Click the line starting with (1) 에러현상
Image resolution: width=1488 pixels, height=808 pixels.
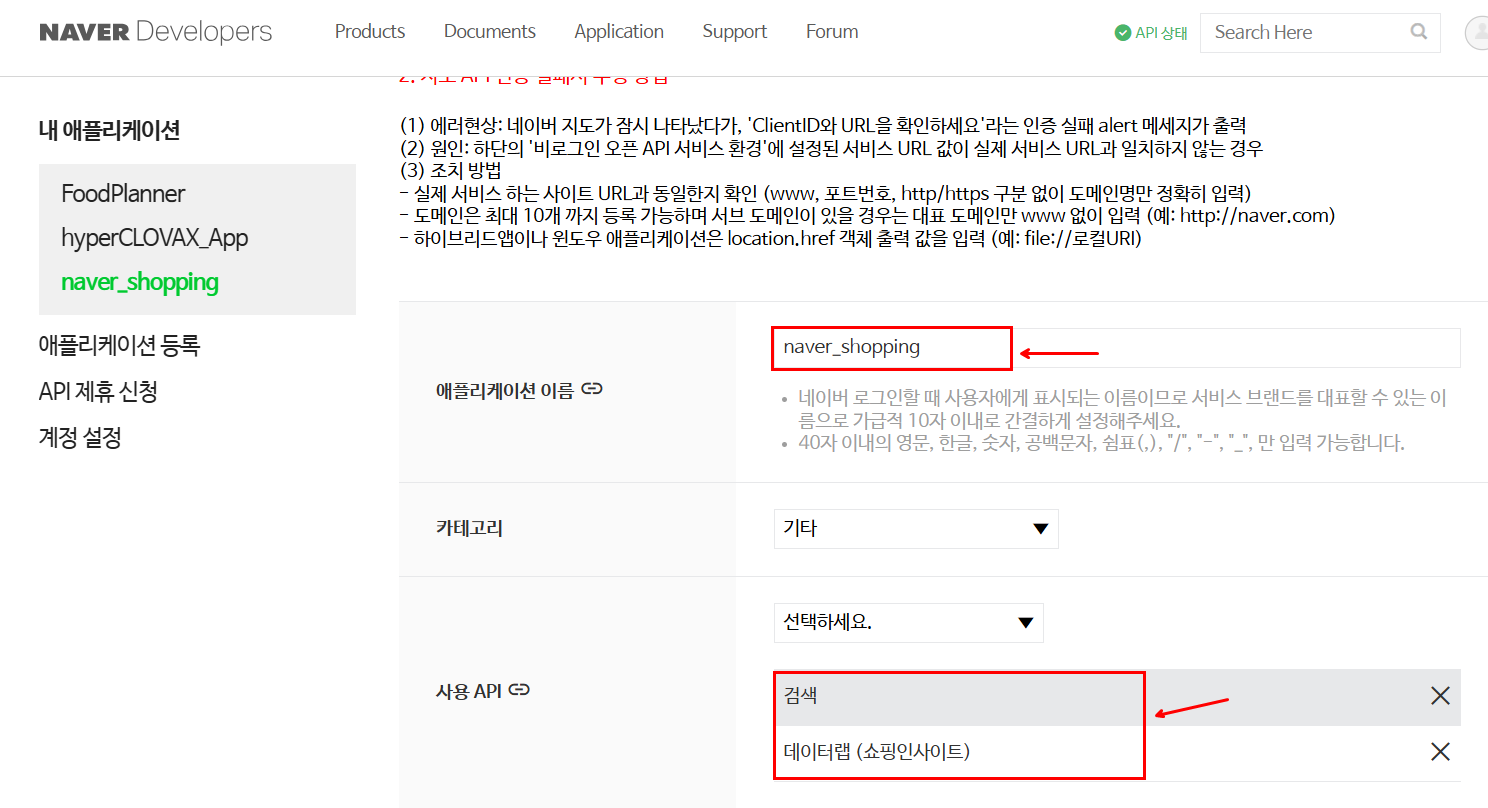point(822,126)
